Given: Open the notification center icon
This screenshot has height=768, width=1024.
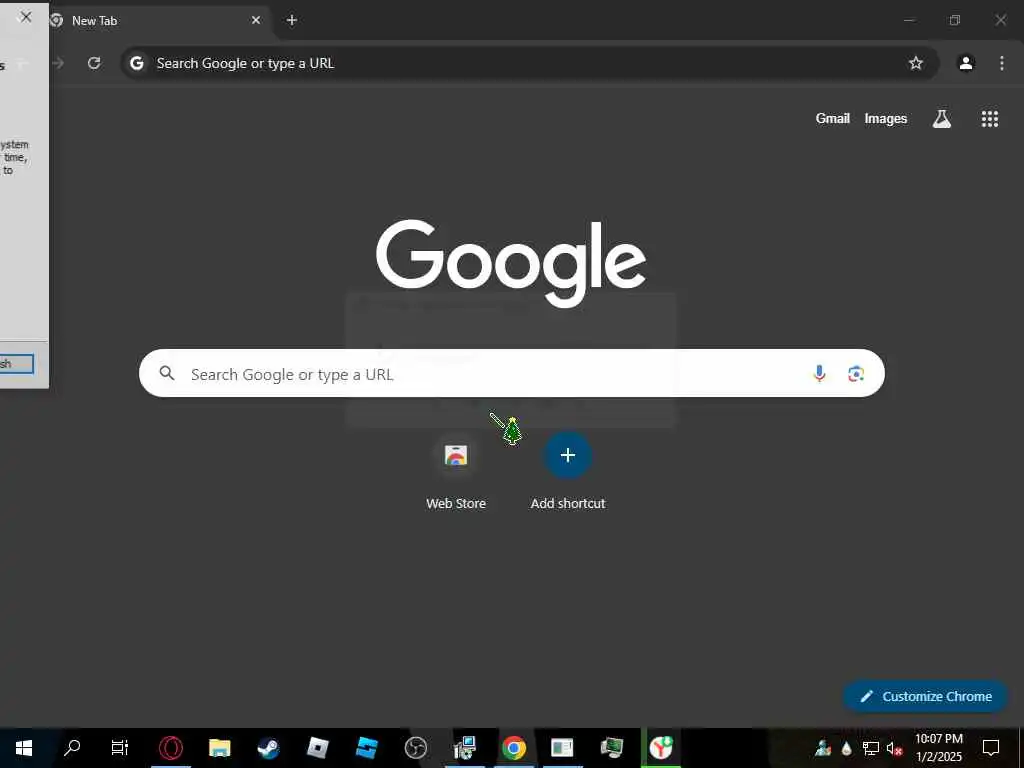Looking at the screenshot, I should tap(991, 748).
